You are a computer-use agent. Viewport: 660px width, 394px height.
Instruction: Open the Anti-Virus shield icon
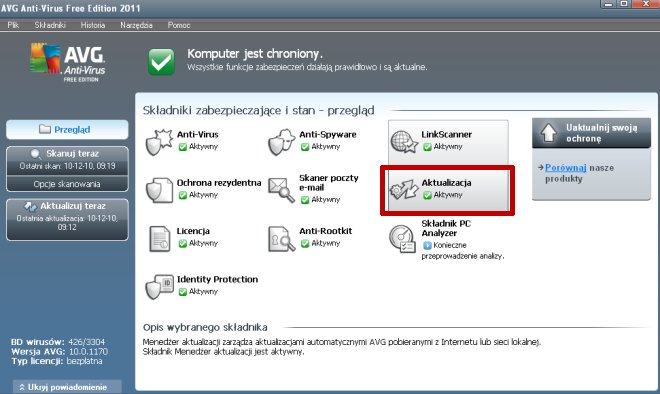(159, 142)
